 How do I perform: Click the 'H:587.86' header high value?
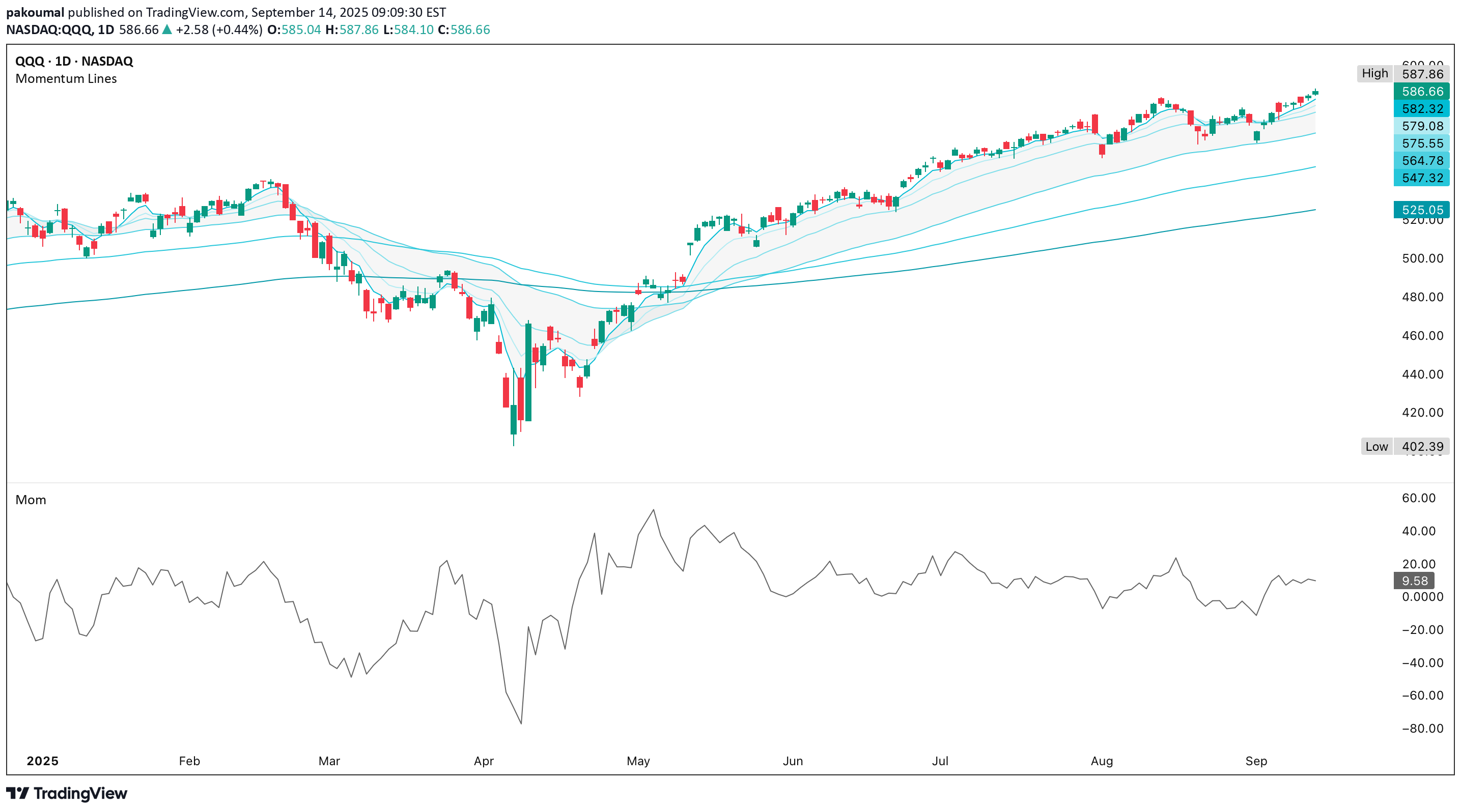pyautogui.click(x=352, y=30)
